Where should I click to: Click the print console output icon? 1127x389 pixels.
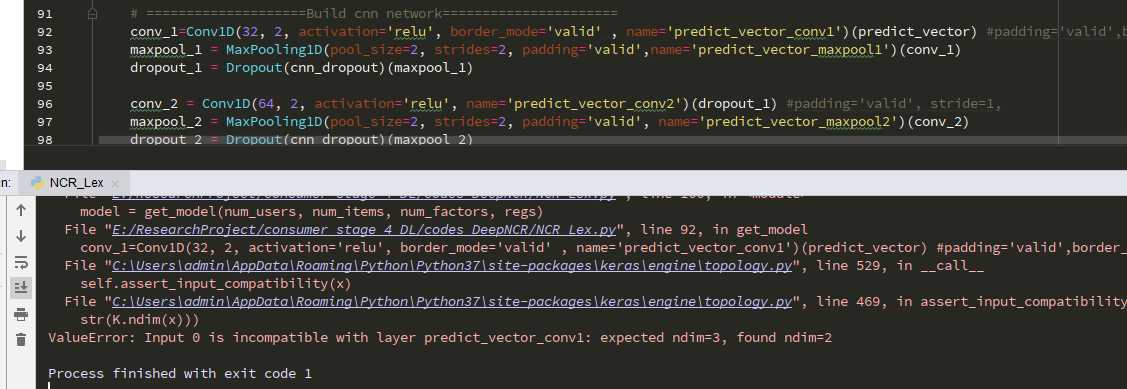coord(21,314)
